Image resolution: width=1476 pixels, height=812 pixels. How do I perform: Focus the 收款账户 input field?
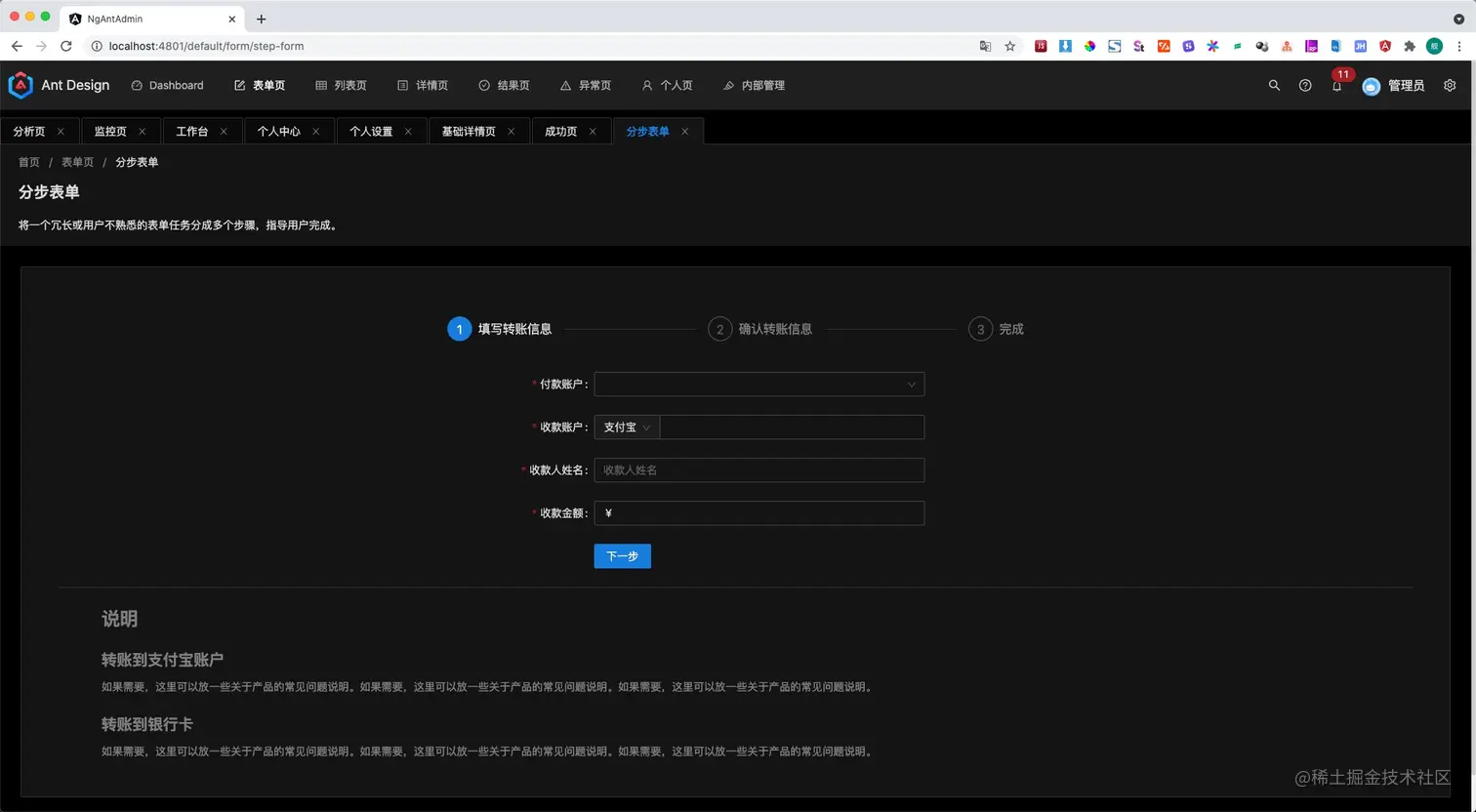click(792, 427)
